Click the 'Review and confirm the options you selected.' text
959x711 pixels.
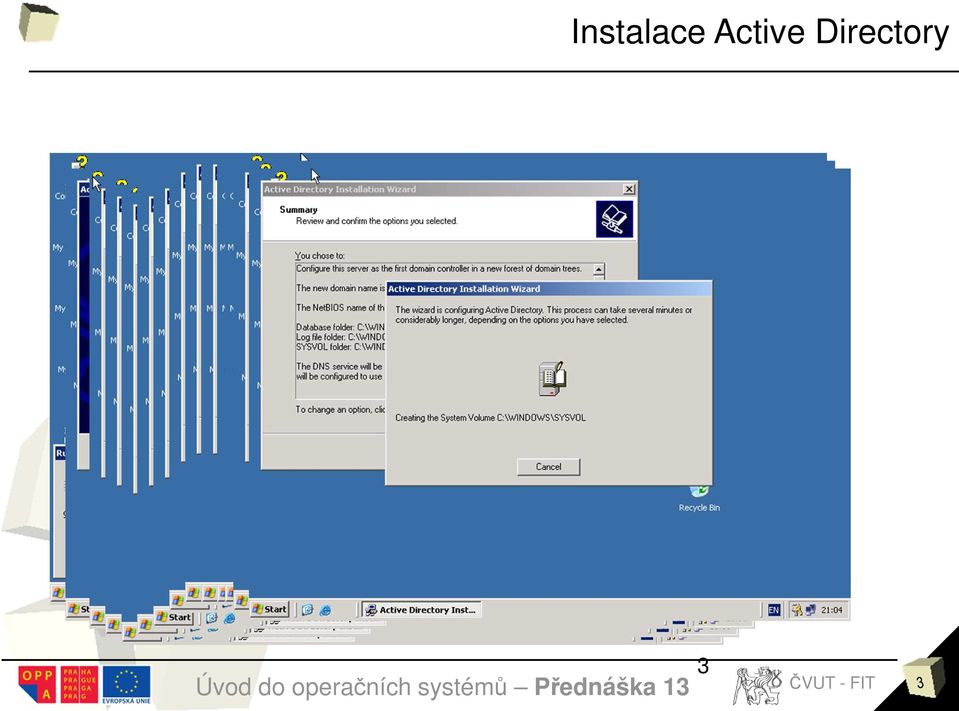377,221
